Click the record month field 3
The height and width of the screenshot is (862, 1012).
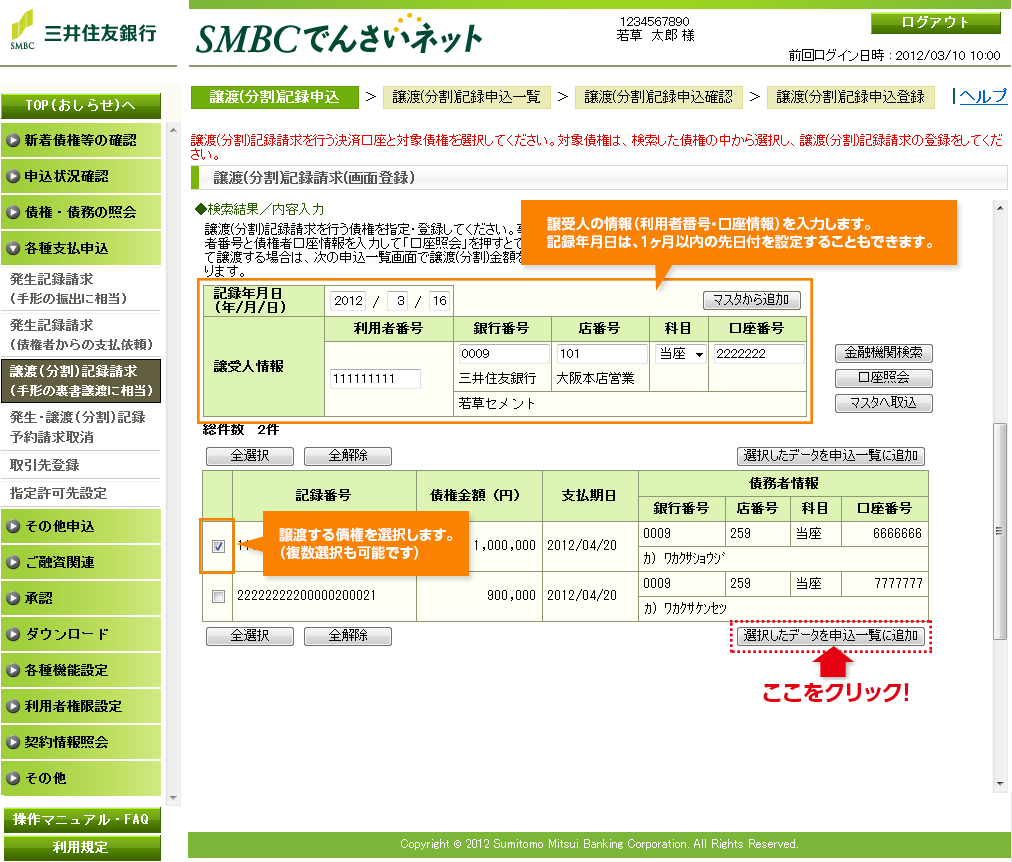(x=400, y=301)
